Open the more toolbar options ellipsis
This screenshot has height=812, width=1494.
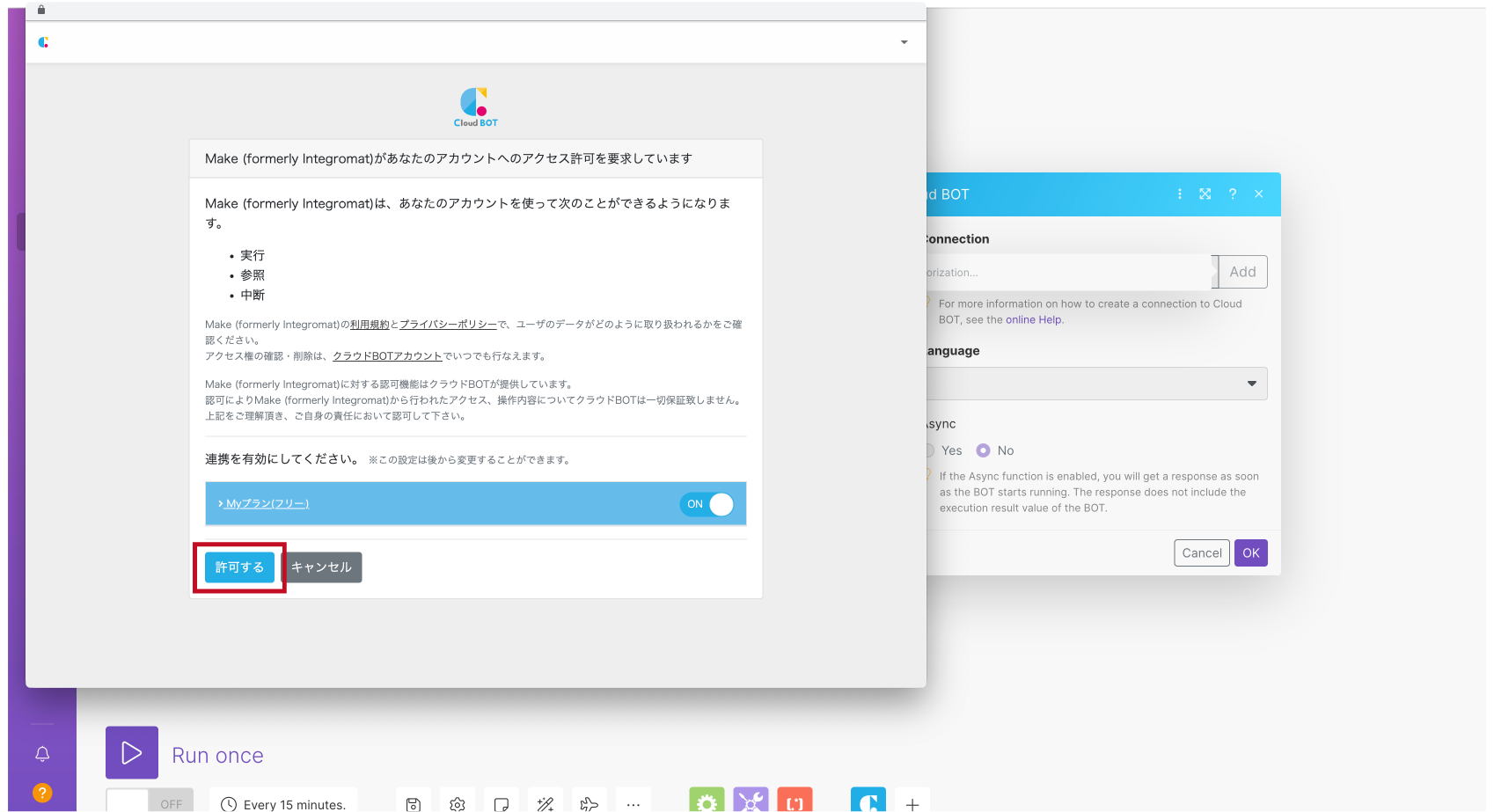click(633, 802)
